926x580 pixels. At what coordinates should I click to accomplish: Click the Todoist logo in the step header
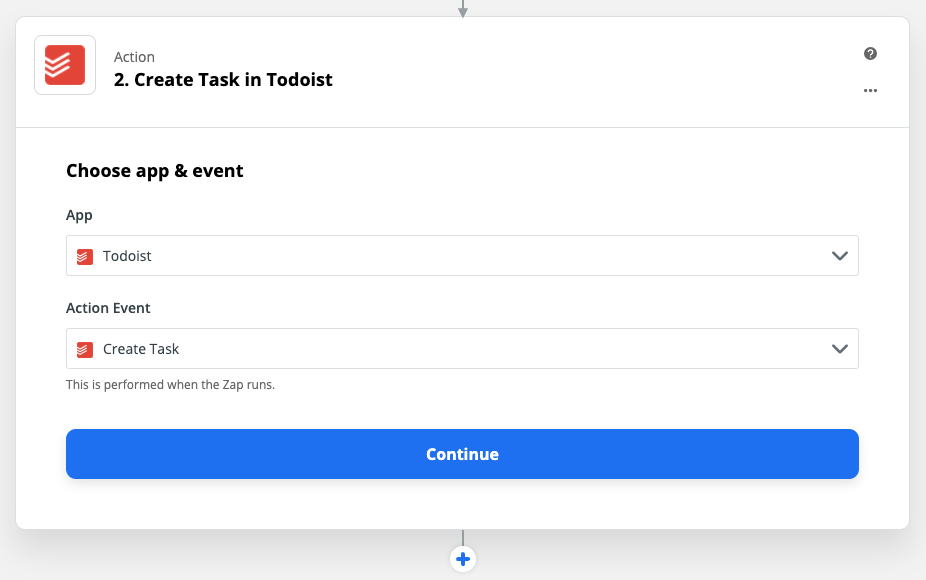64,64
